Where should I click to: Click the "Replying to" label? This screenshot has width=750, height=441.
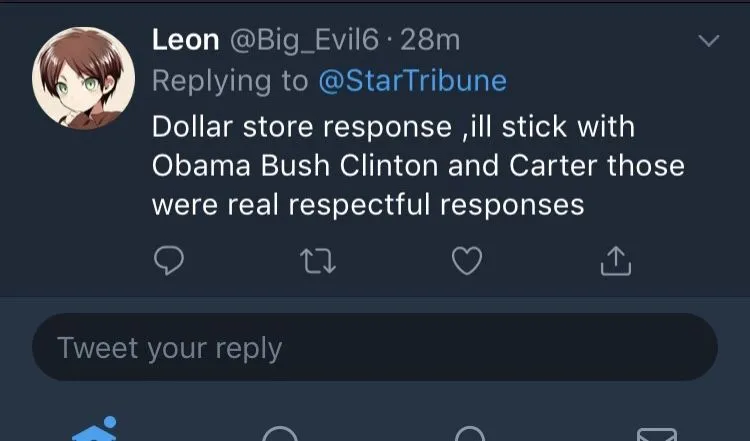tap(230, 81)
